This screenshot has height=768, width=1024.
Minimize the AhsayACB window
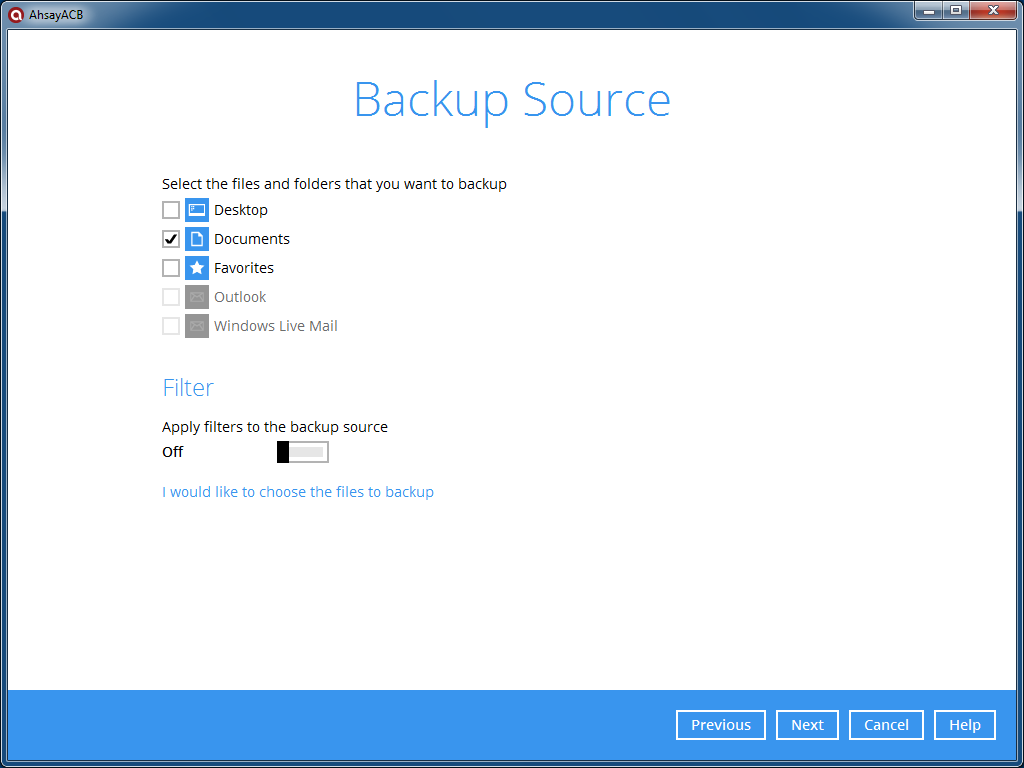click(929, 10)
